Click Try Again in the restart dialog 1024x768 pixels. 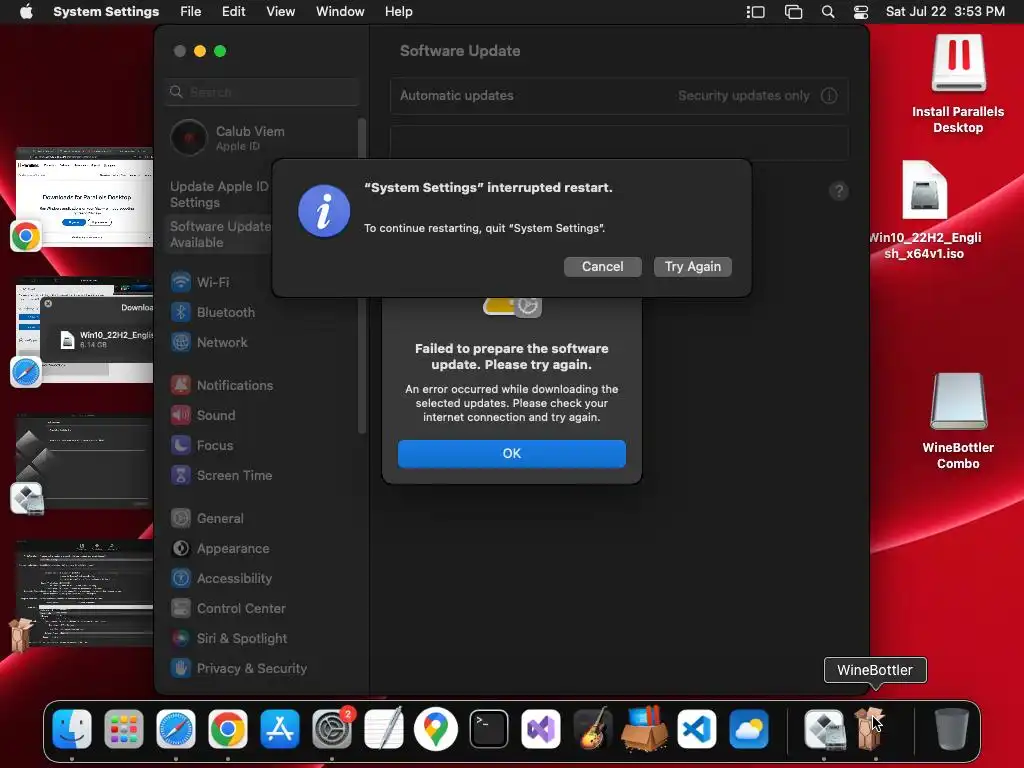[x=692, y=266]
